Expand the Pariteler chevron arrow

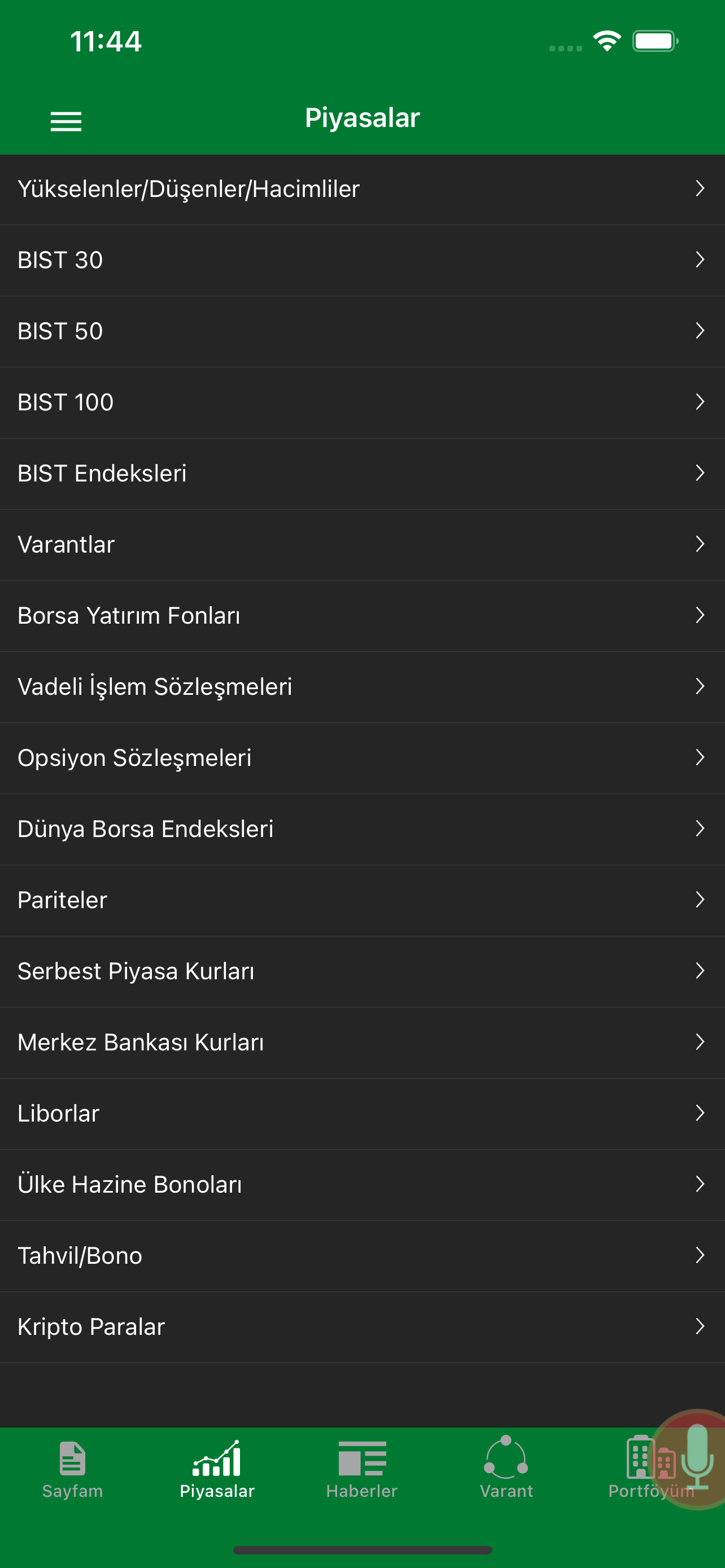(700, 900)
